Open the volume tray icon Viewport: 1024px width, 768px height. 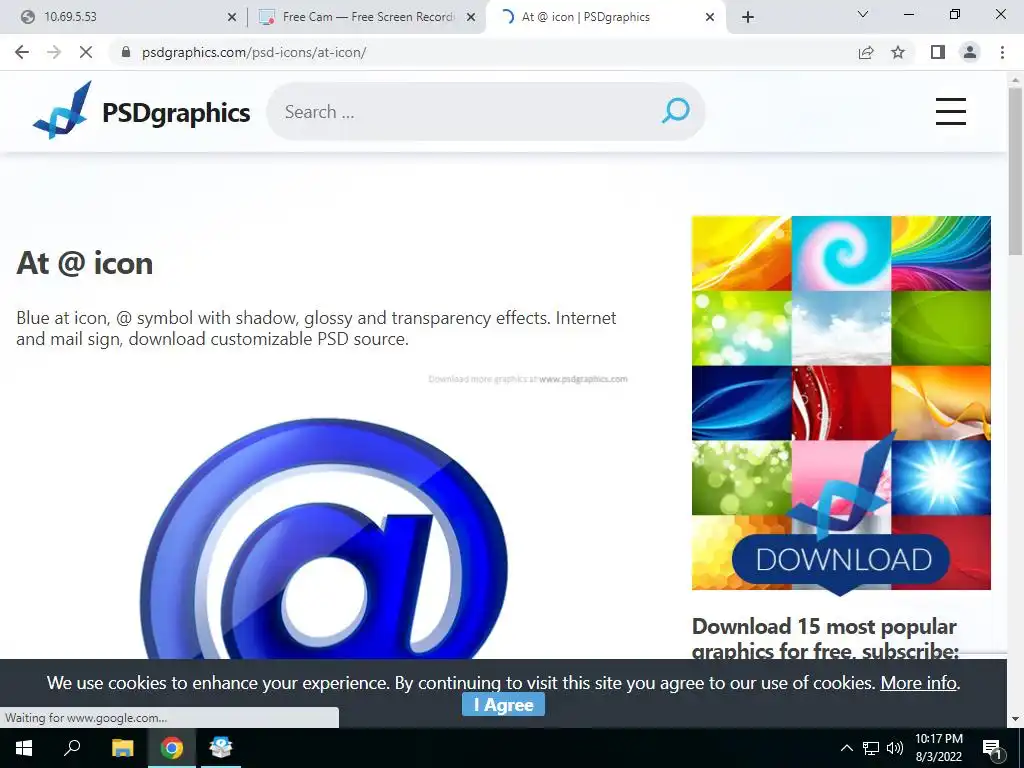895,748
